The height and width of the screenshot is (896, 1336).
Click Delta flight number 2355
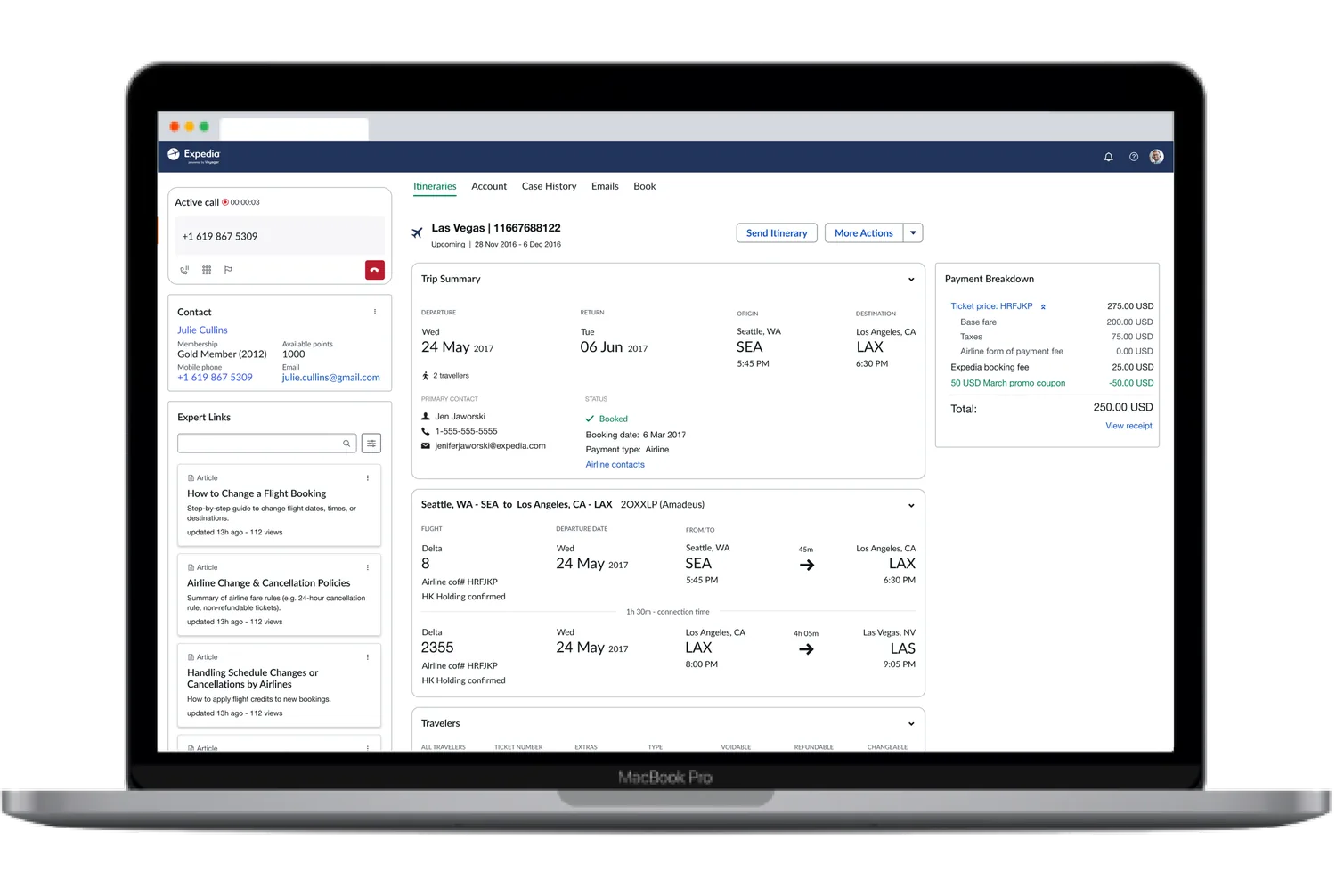(x=437, y=648)
